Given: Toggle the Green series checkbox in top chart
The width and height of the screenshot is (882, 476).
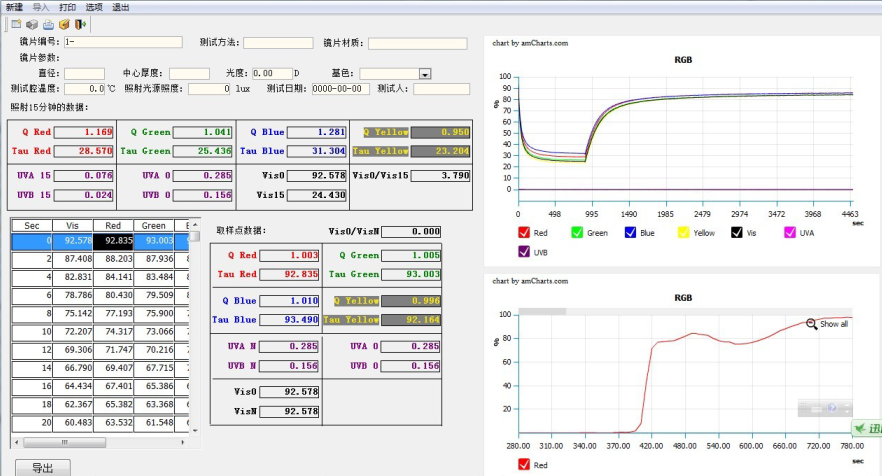Looking at the screenshot, I should 578,233.
